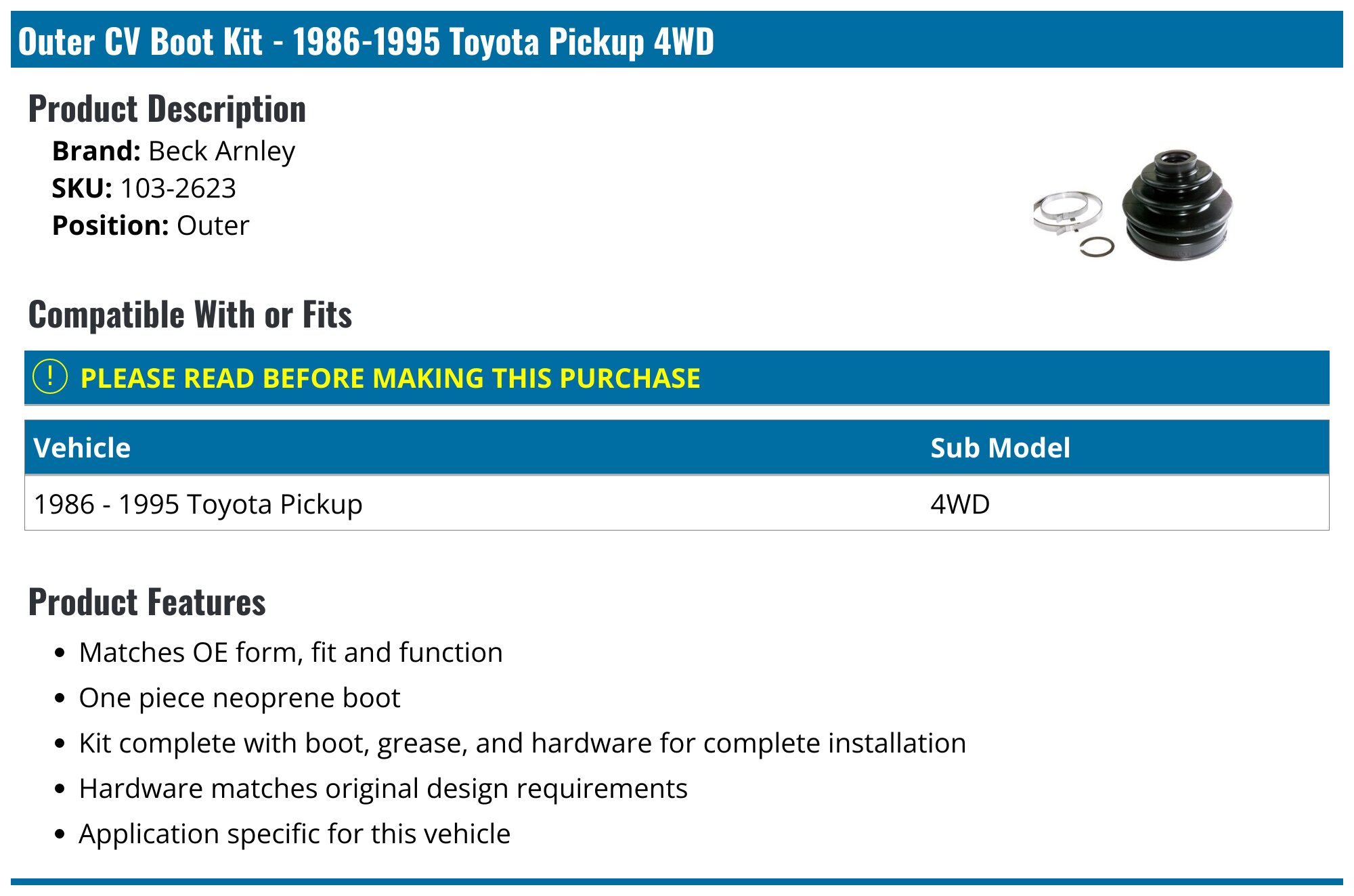
Task: Click Application specific for this vehicle
Action: click(x=294, y=834)
